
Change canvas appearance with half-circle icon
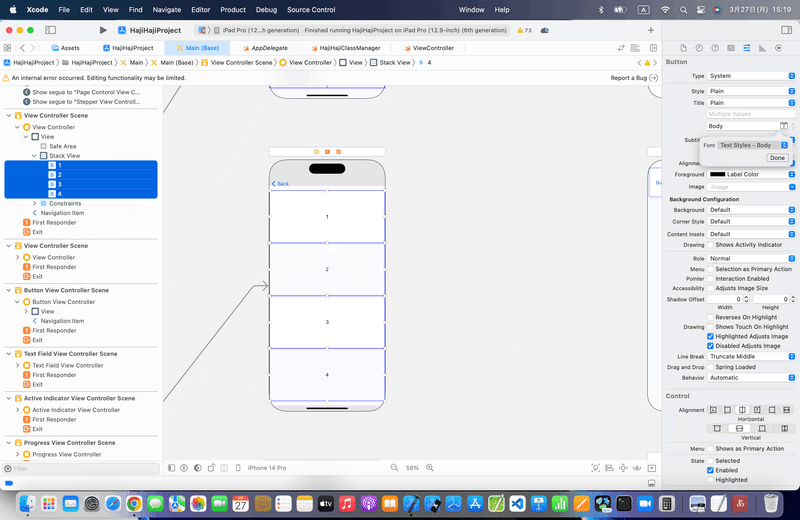click(x=197, y=467)
